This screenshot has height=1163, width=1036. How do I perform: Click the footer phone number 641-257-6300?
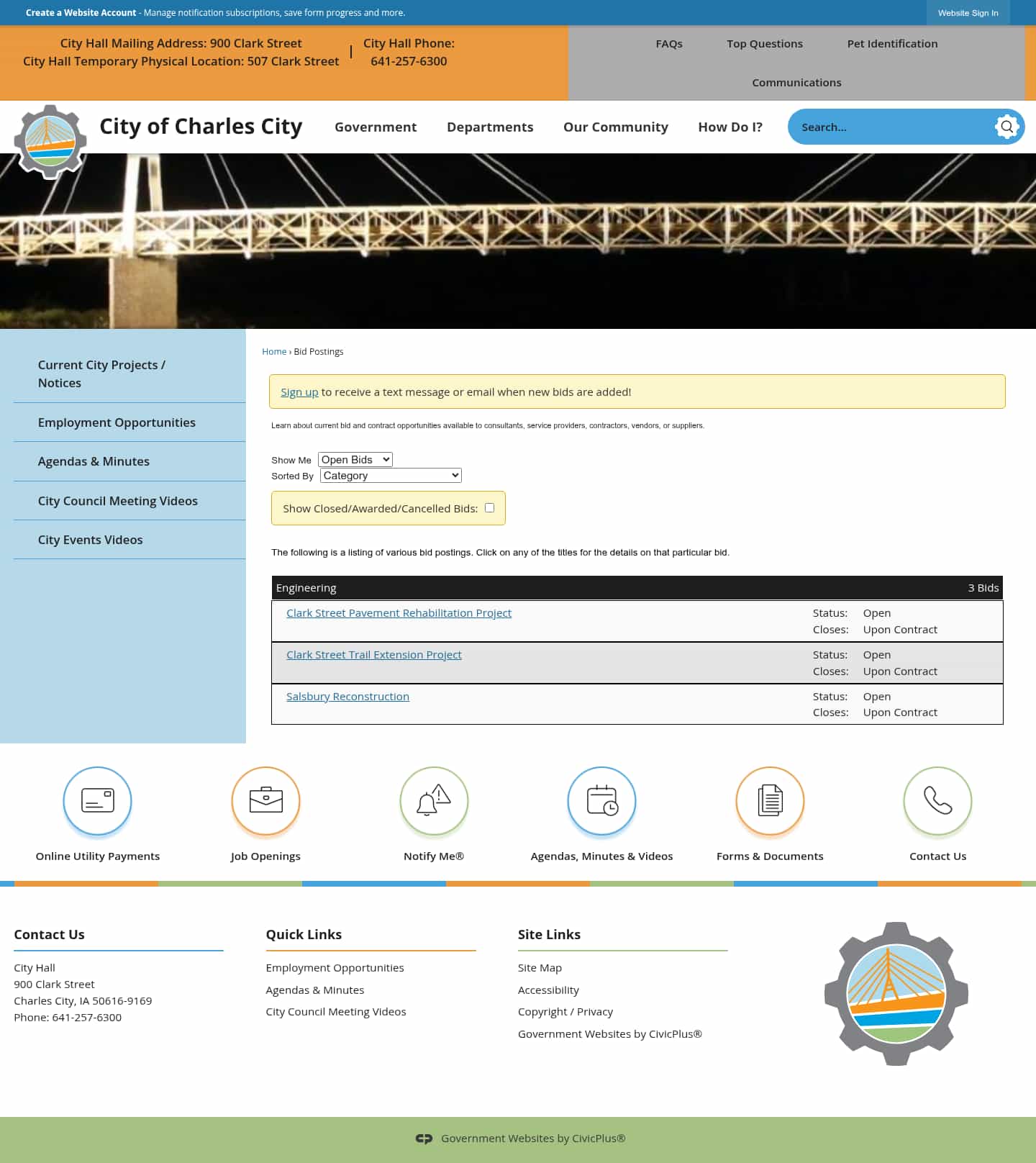tap(87, 1018)
